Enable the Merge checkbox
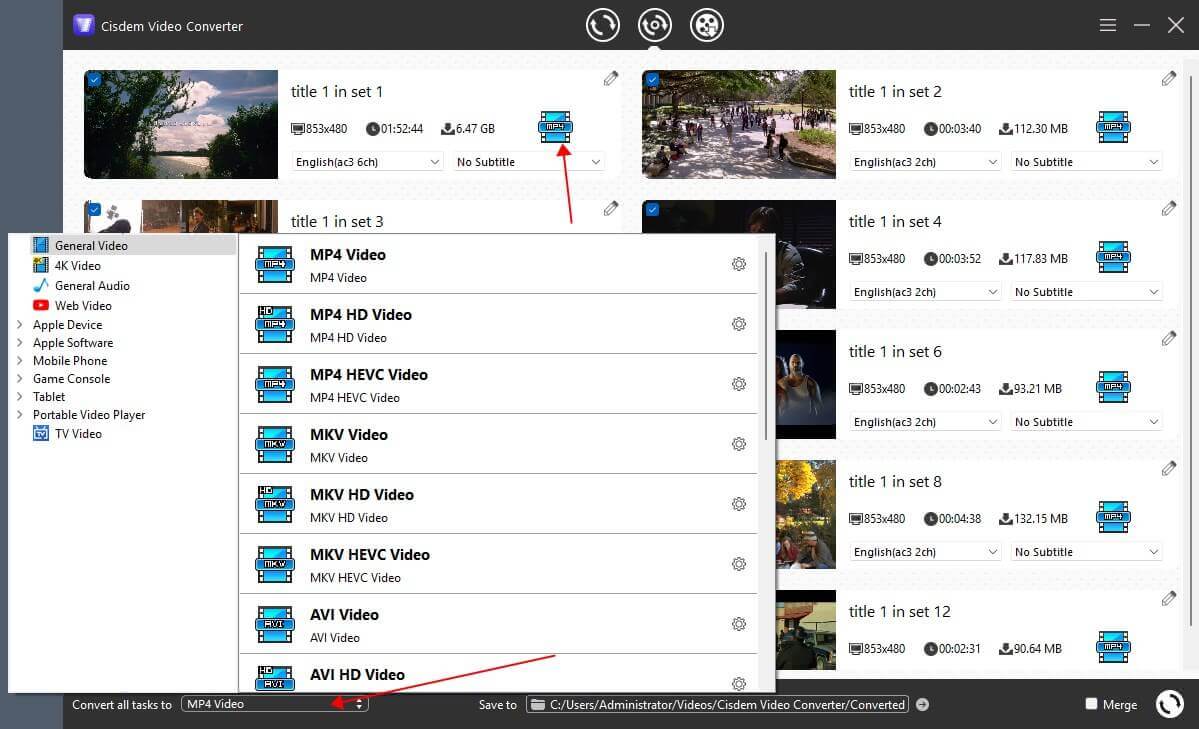 [1089, 704]
